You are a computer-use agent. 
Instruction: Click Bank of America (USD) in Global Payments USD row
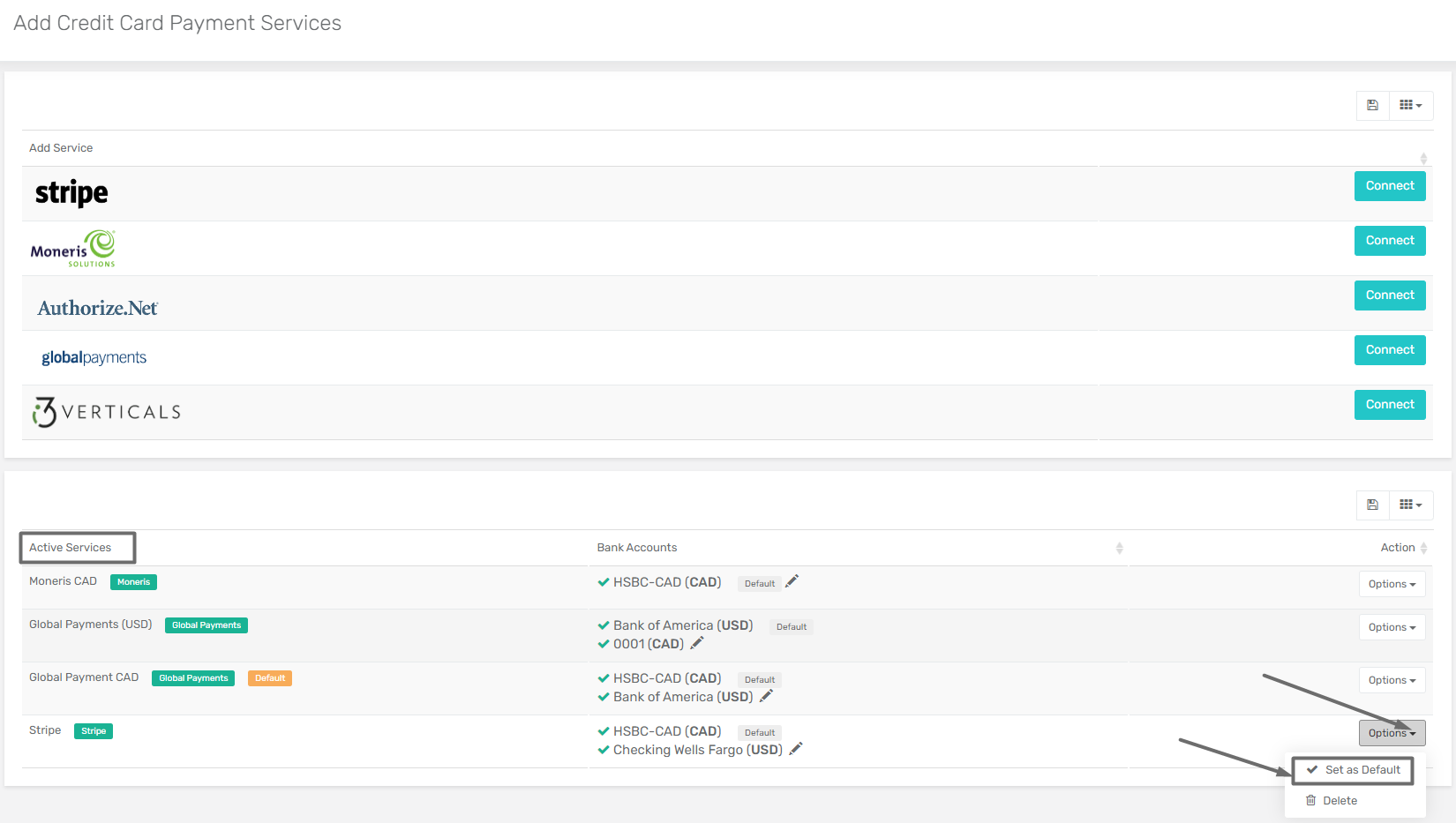click(683, 625)
